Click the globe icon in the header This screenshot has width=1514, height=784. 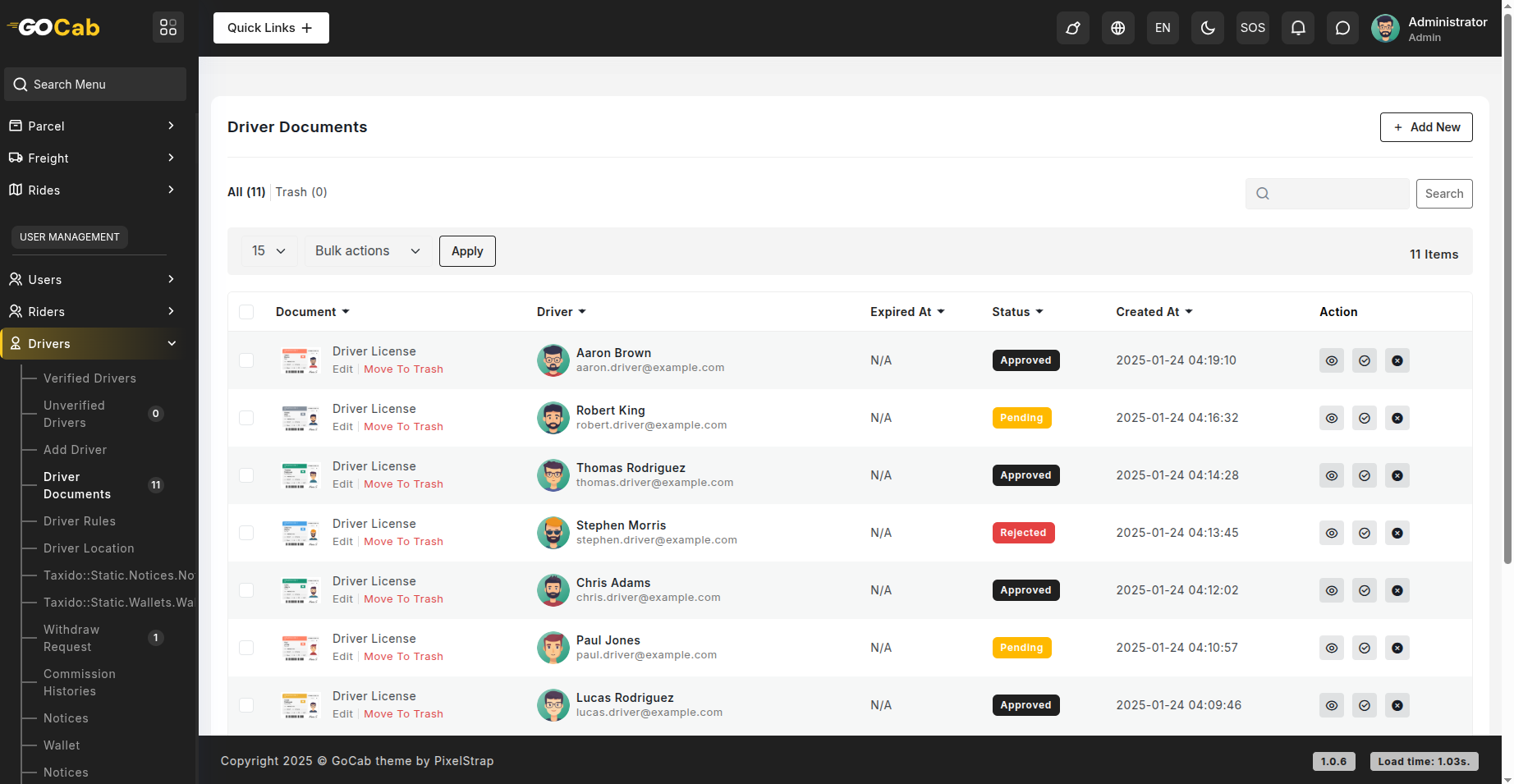pos(1117,28)
